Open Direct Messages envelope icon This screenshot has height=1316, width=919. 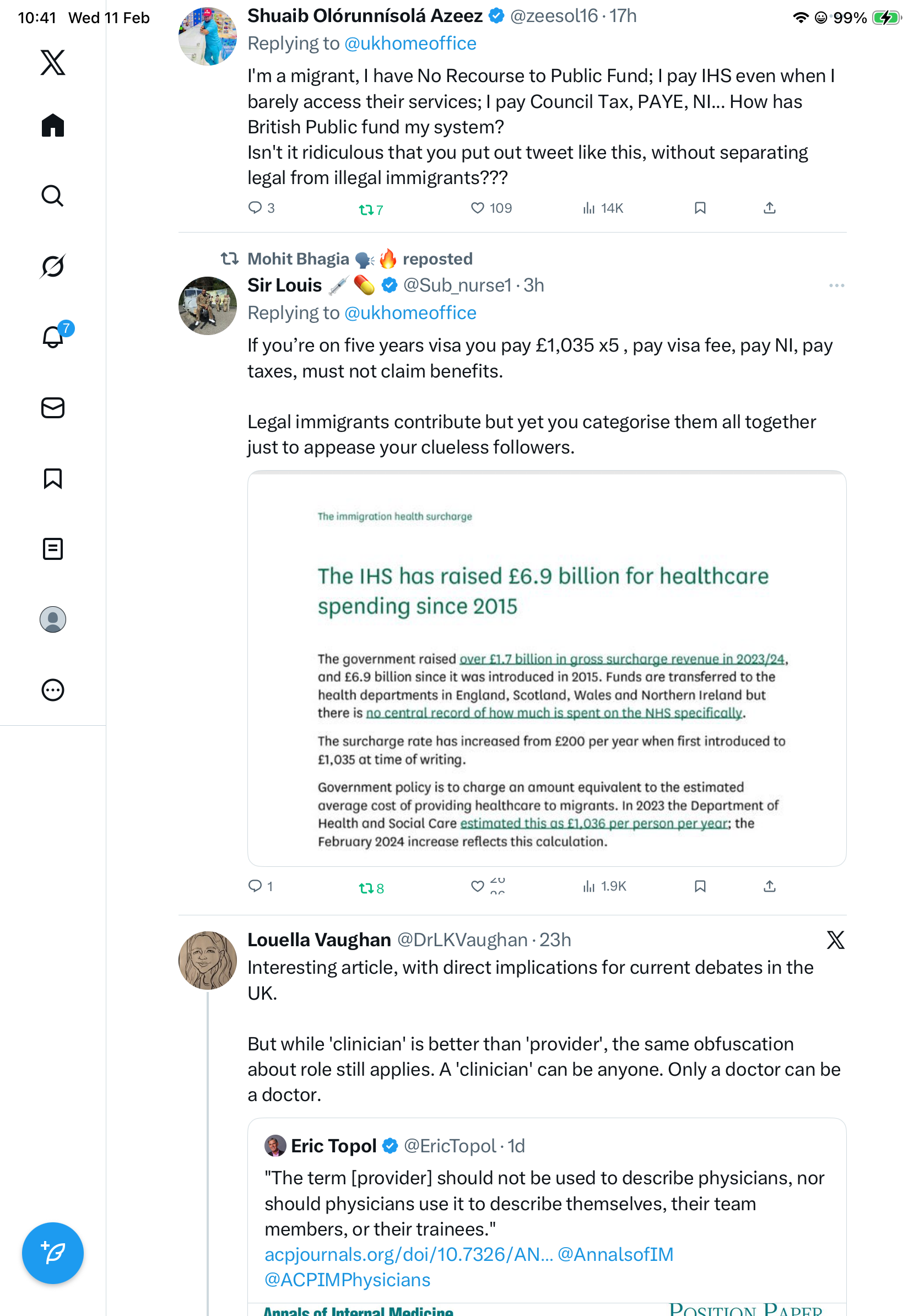pyautogui.click(x=53, y=407)
